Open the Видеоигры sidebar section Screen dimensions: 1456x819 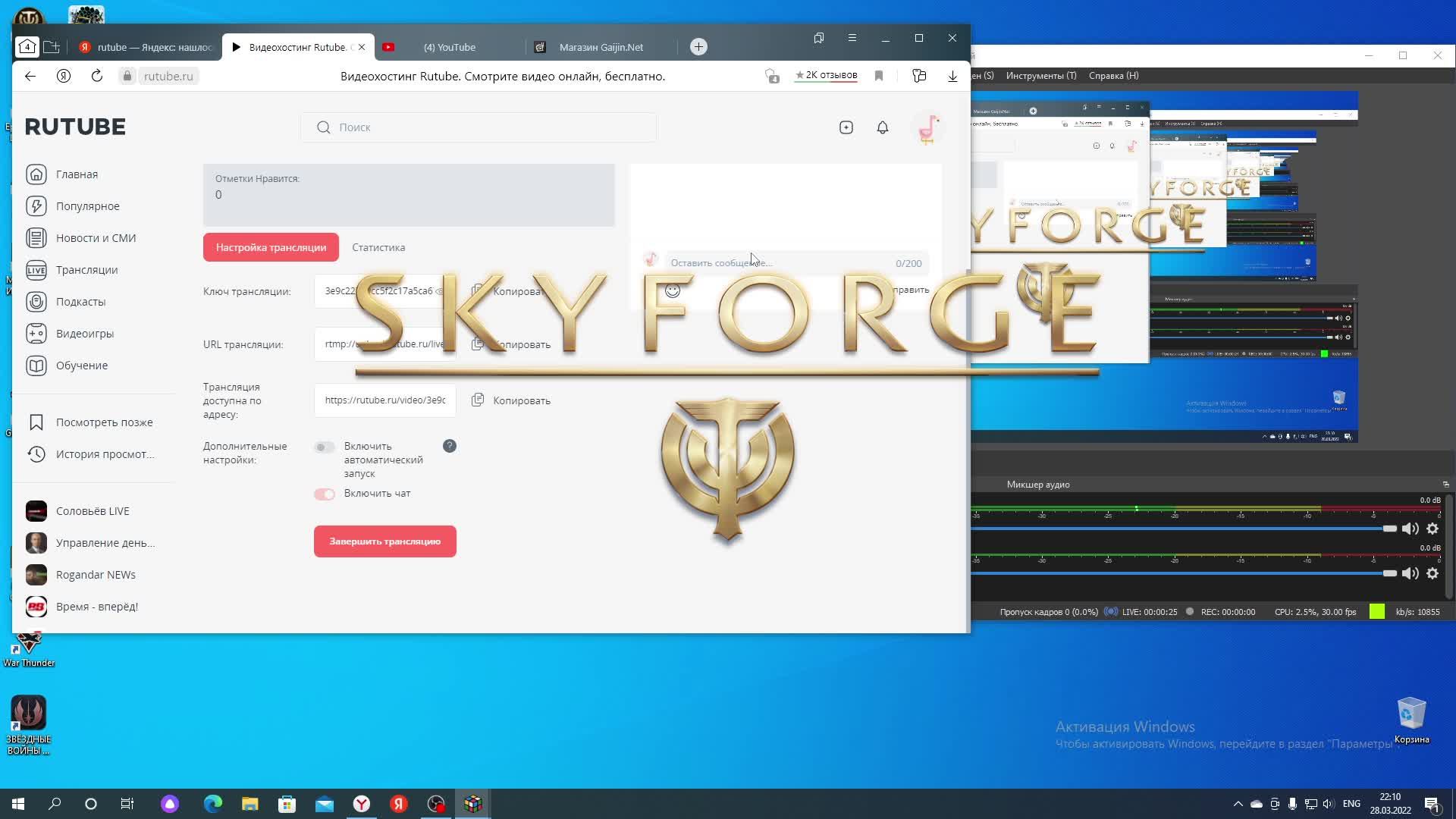click(84, 334)
